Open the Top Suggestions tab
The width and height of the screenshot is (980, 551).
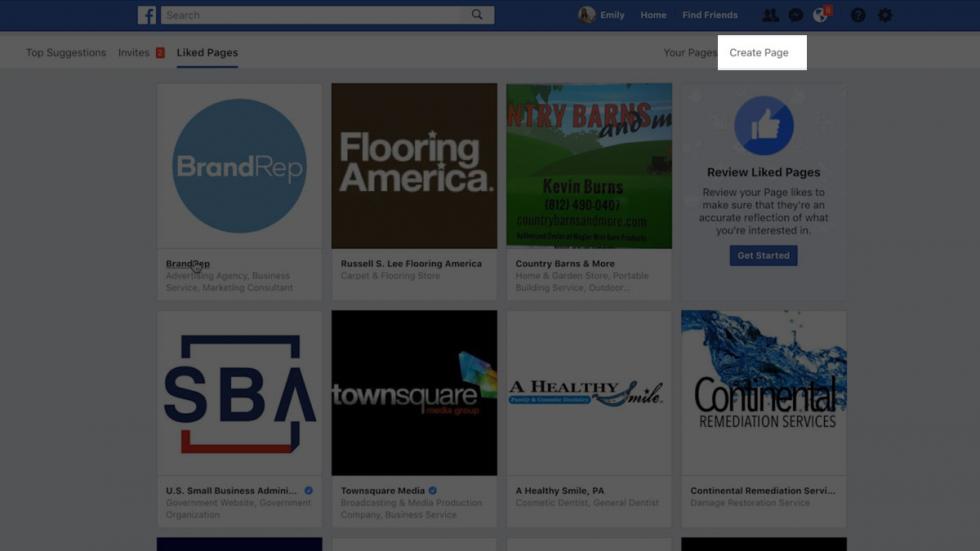pyautogui.click(x=66, y=52)
